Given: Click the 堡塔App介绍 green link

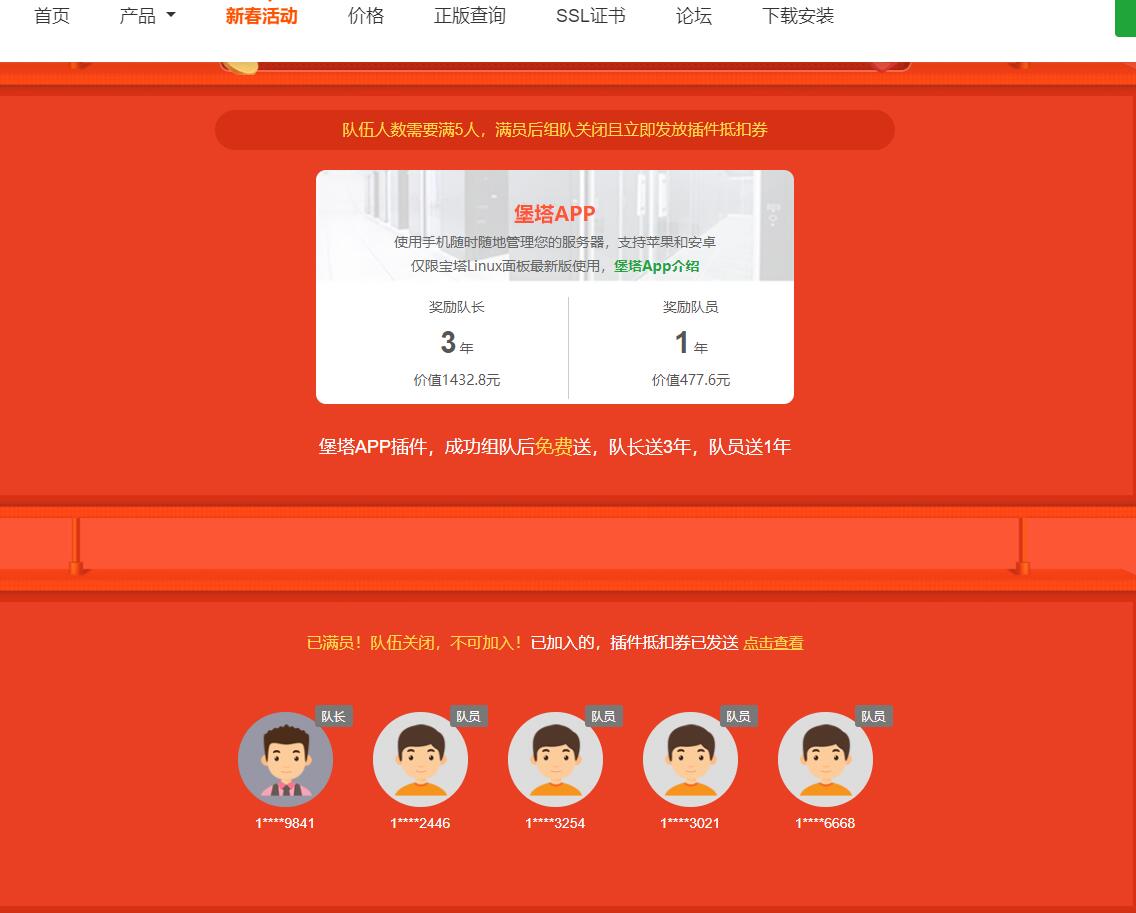Looking at the screenshot, I should (656, 266).
